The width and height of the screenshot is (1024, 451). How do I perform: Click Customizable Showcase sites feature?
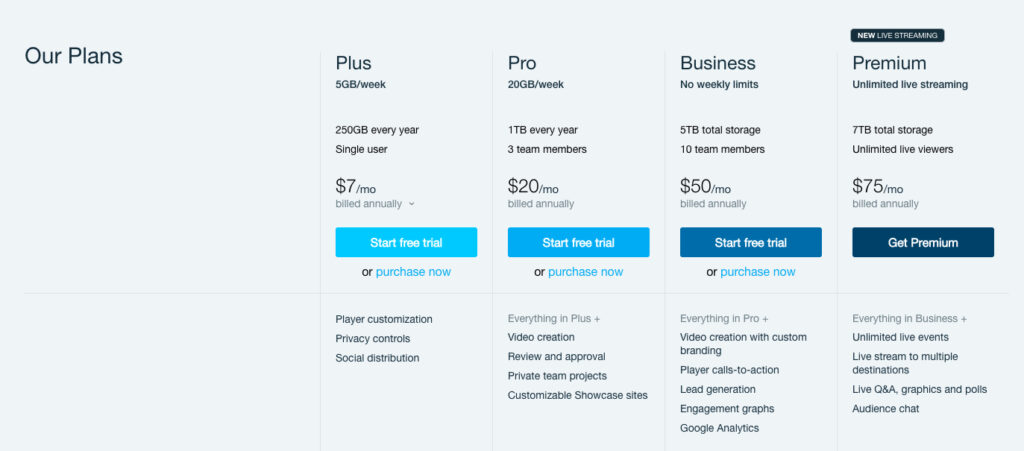(x=578, y=395)
